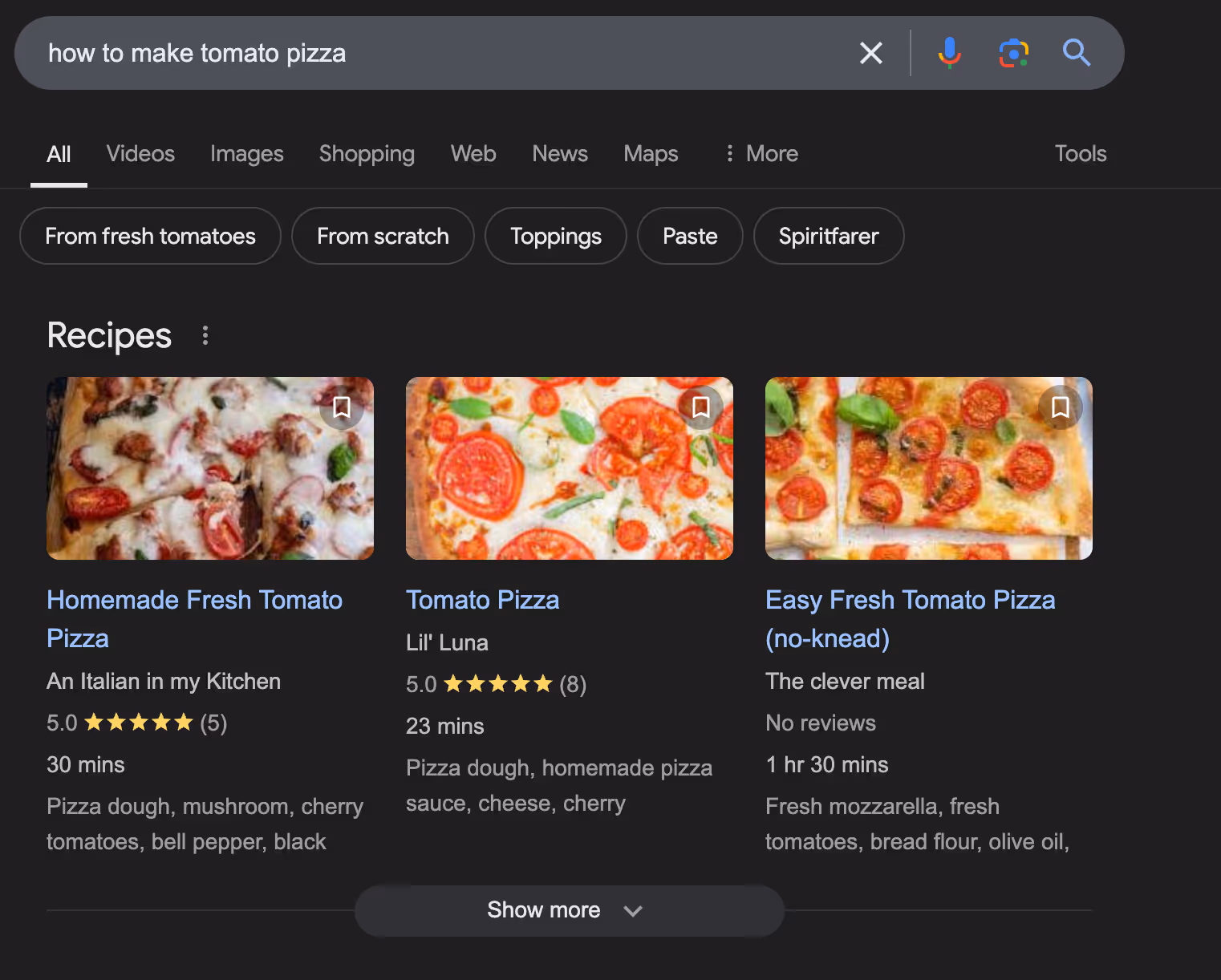
Task: Switch to the All tab
Action: [59, 154]
